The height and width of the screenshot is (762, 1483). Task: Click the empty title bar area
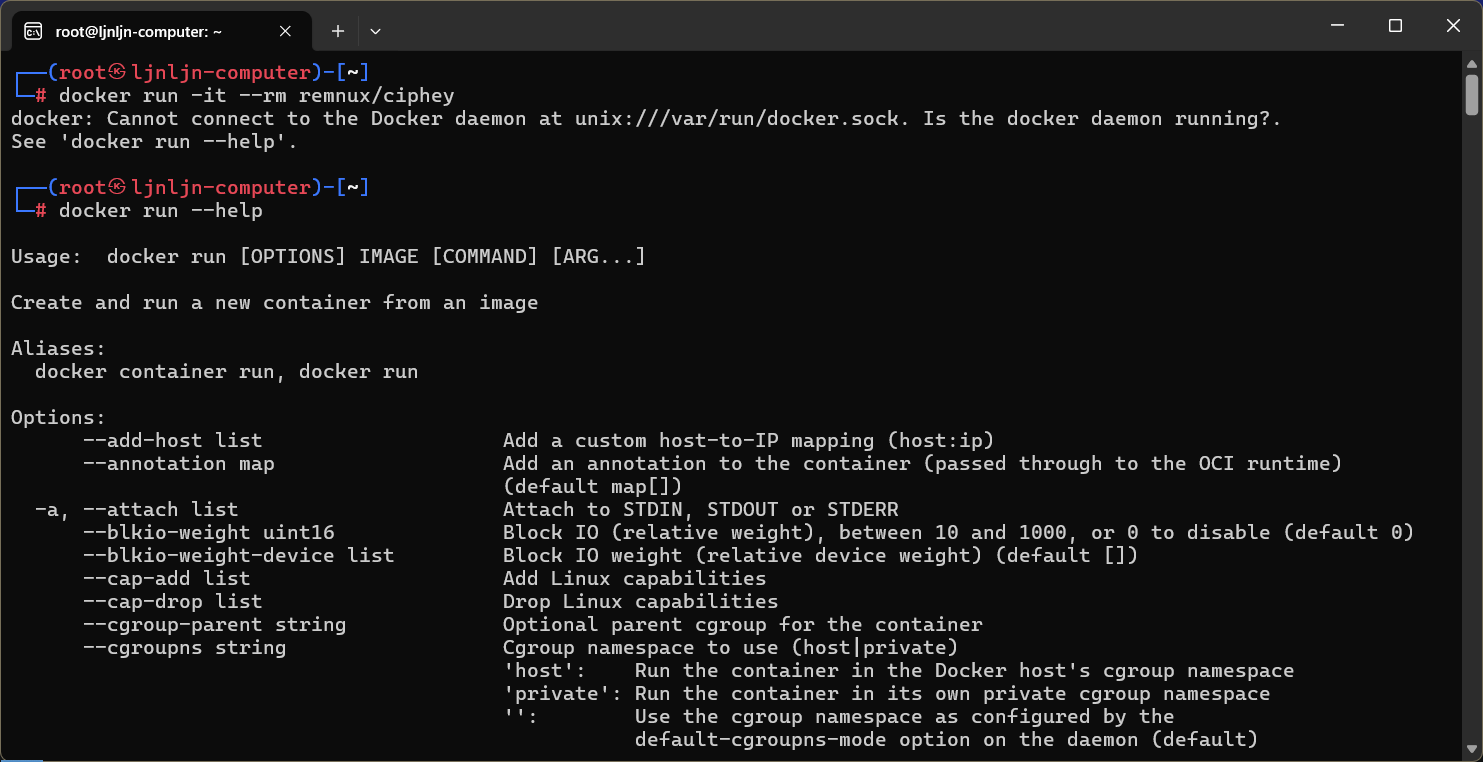[850, 26]
